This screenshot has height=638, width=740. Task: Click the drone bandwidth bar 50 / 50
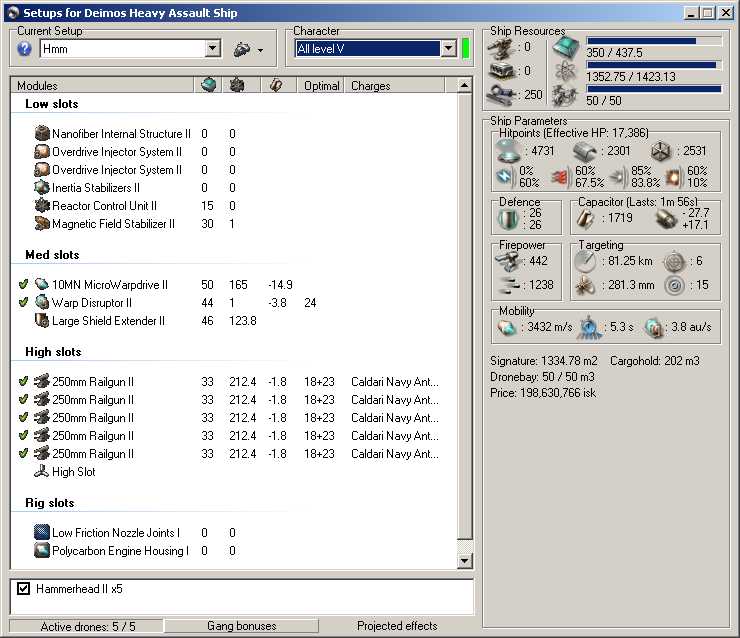(654, 89)
